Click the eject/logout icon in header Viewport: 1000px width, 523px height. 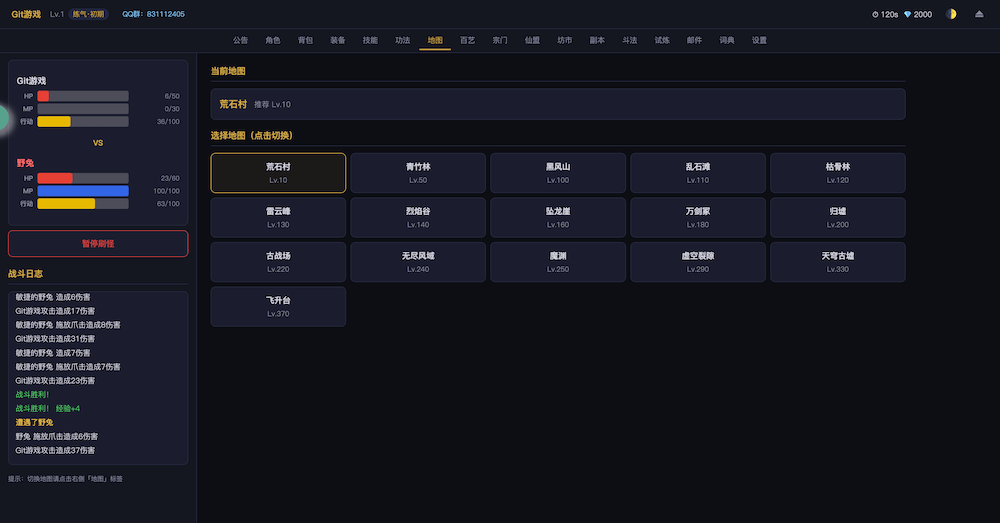point(979,14)
